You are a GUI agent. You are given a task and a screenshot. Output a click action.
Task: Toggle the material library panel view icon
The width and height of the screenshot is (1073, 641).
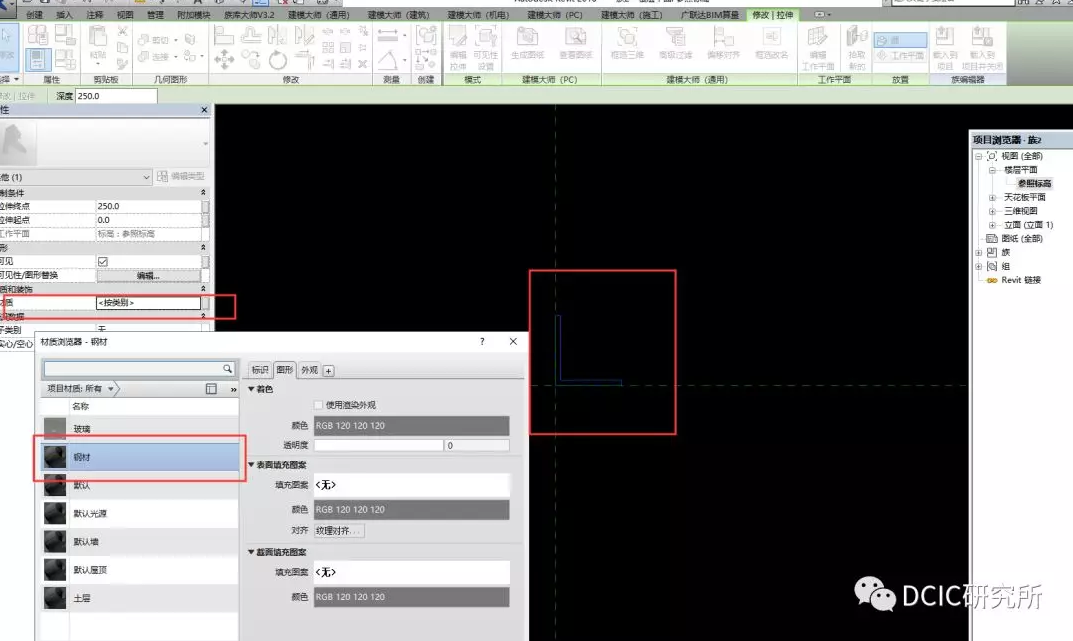click(x=211, y=388)
